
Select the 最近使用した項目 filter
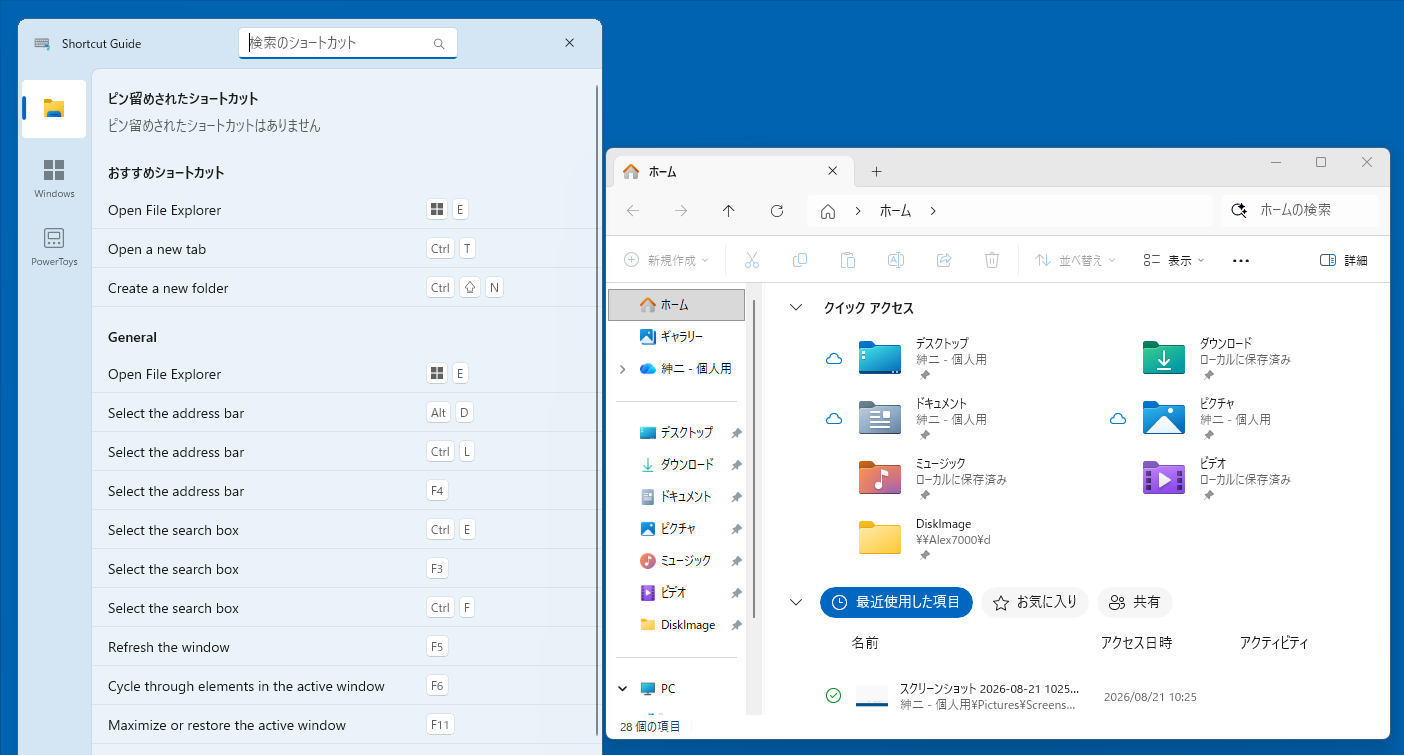pos(896,602)
